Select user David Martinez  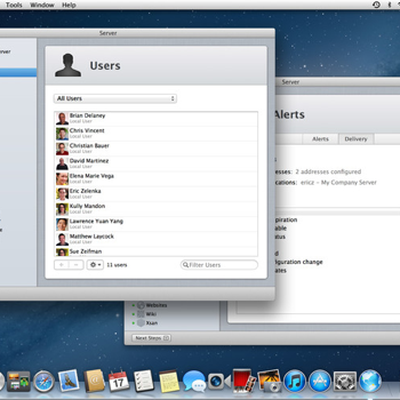pos(156,164)
